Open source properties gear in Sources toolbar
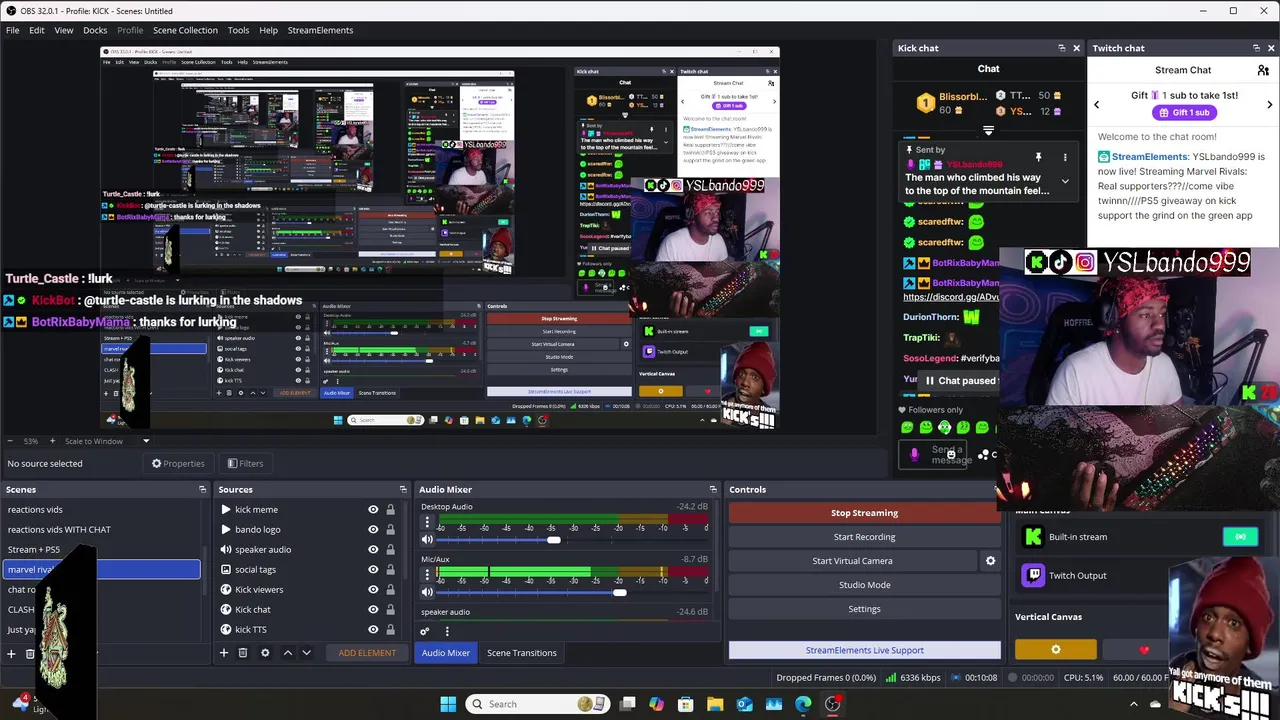The width and height of the screenshot is (1280, 720). click(x=265, y=653)
